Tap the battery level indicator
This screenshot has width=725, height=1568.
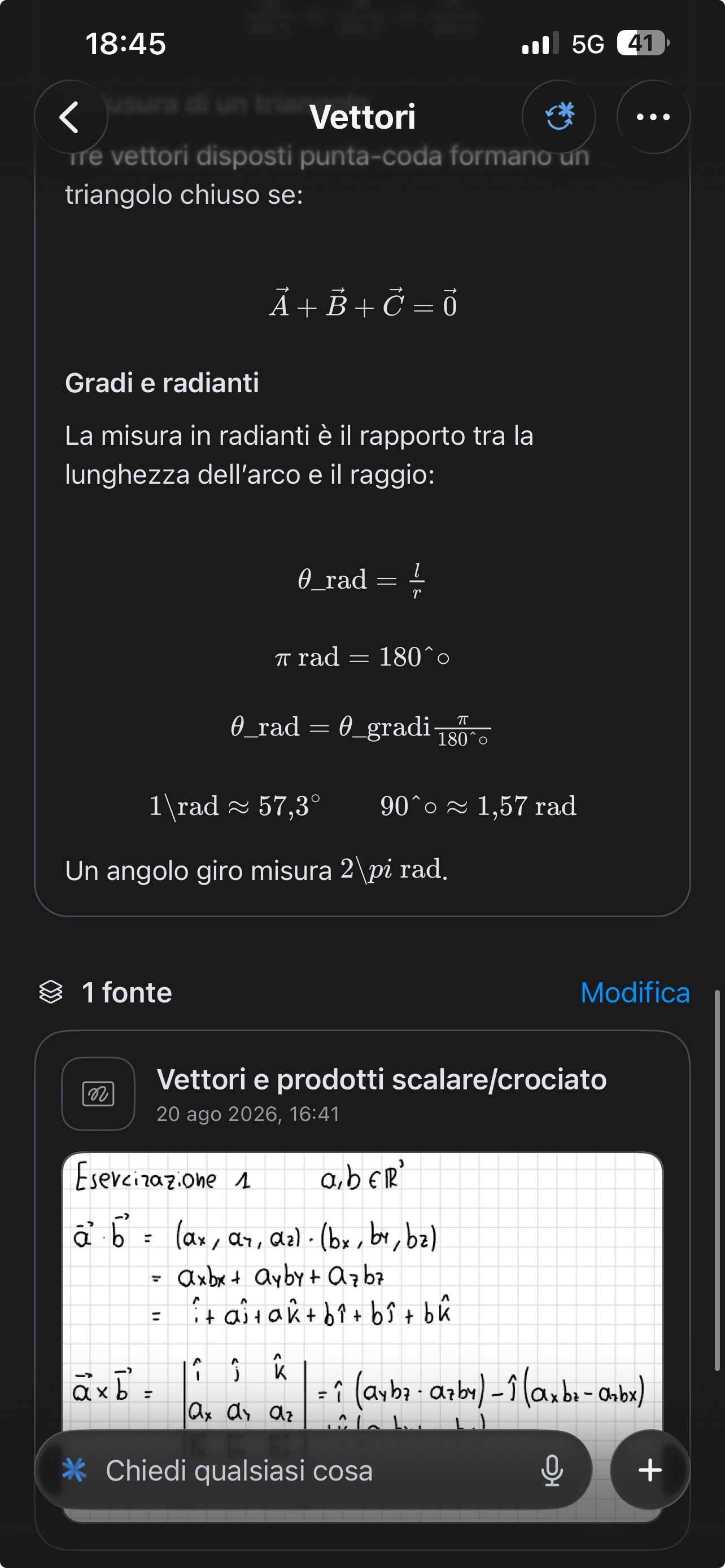point(643,43)
